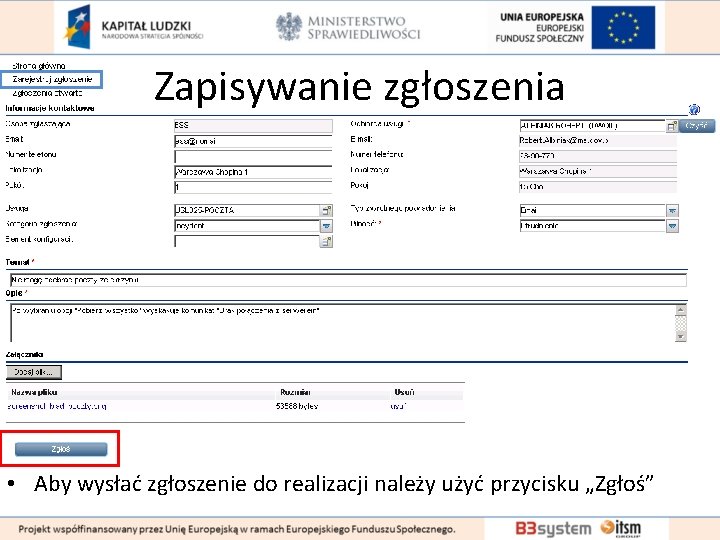Click the Lokalizacja field with Warszawa Chopina 1
This screenshot has width=720, height=540.
pos(253,172)
